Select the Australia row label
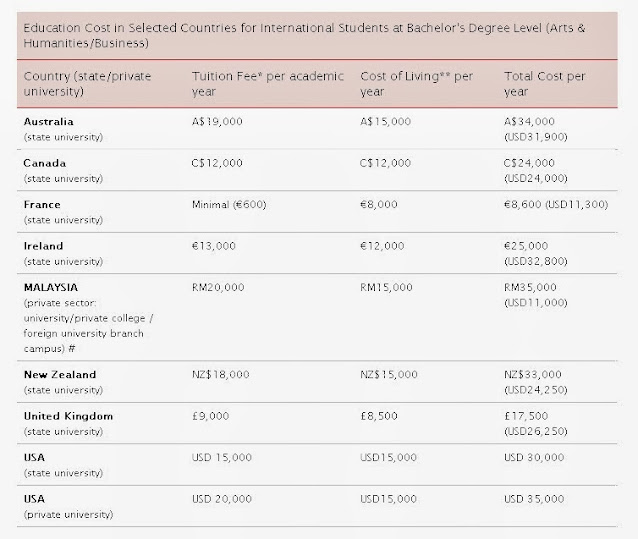638x539 pixels. pos(51,121)
